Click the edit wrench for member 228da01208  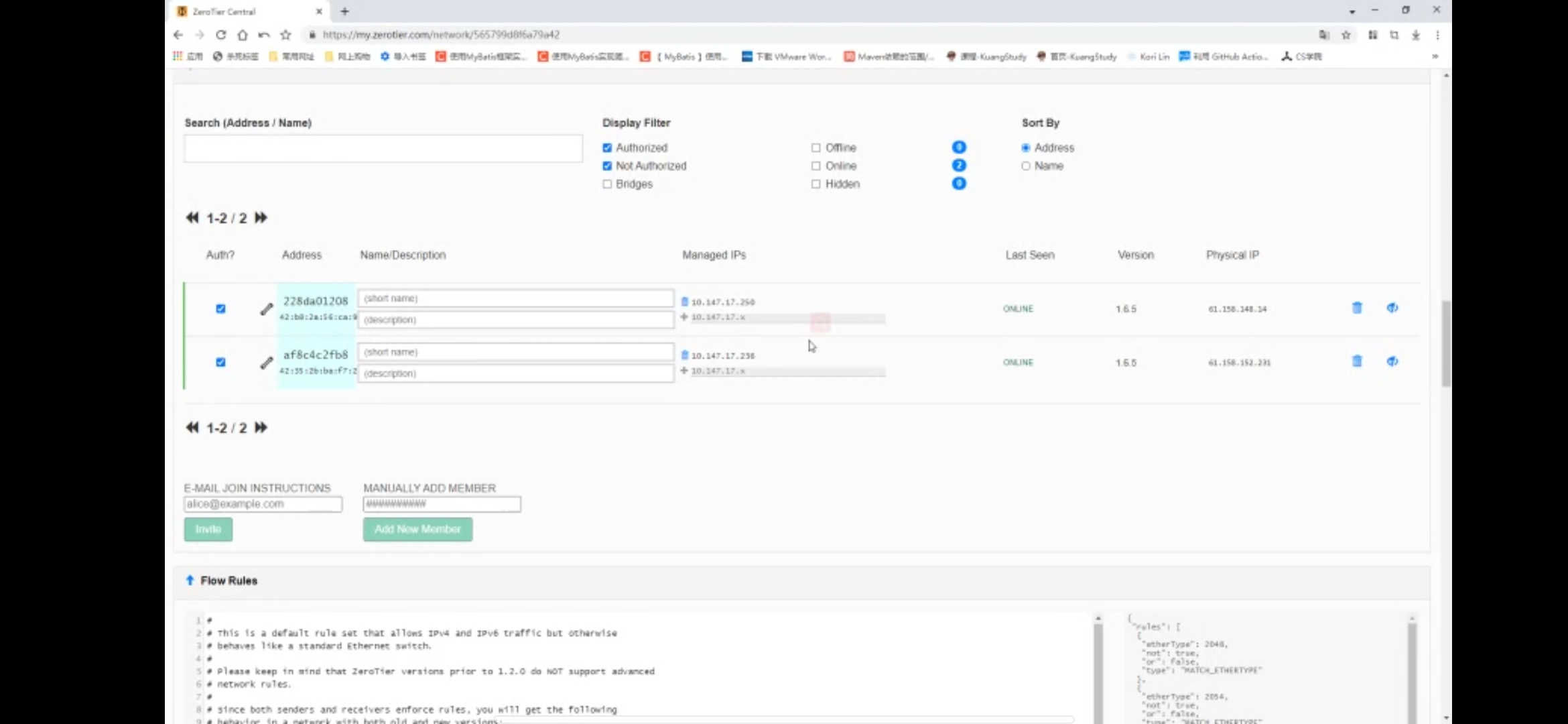click(x=267, y=309)
